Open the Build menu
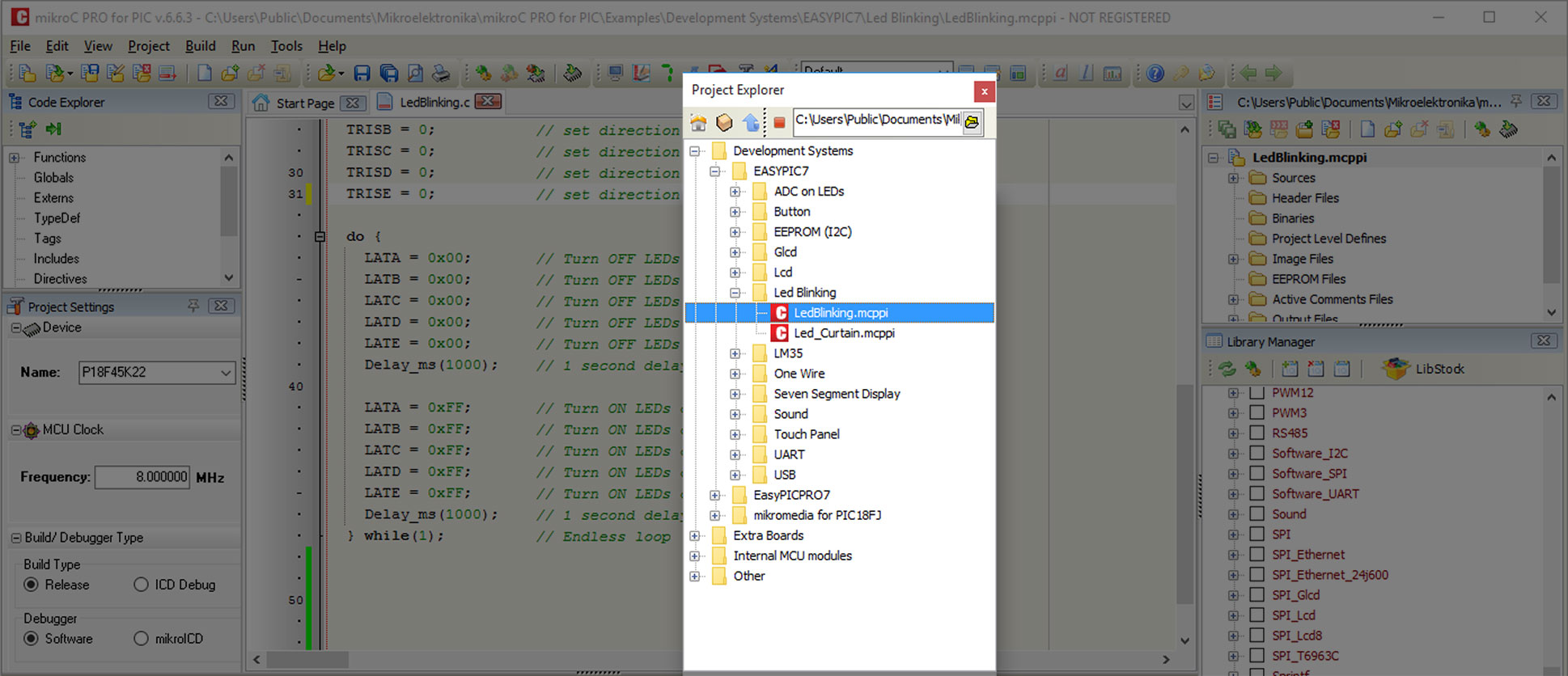1568x676 pixels. [200, 46]
